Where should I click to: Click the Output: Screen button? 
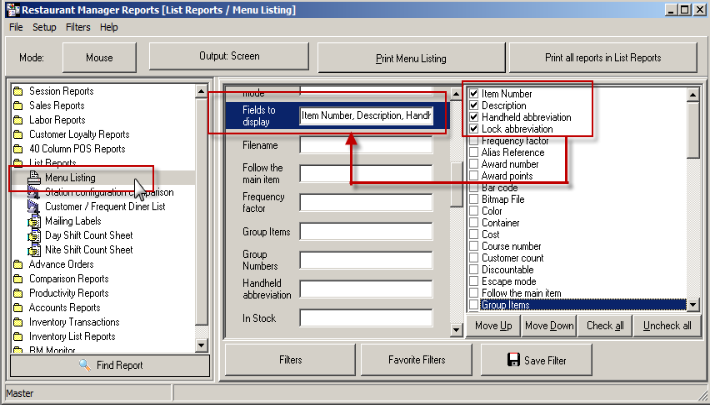pyautogui.click(x=229, y=56)
